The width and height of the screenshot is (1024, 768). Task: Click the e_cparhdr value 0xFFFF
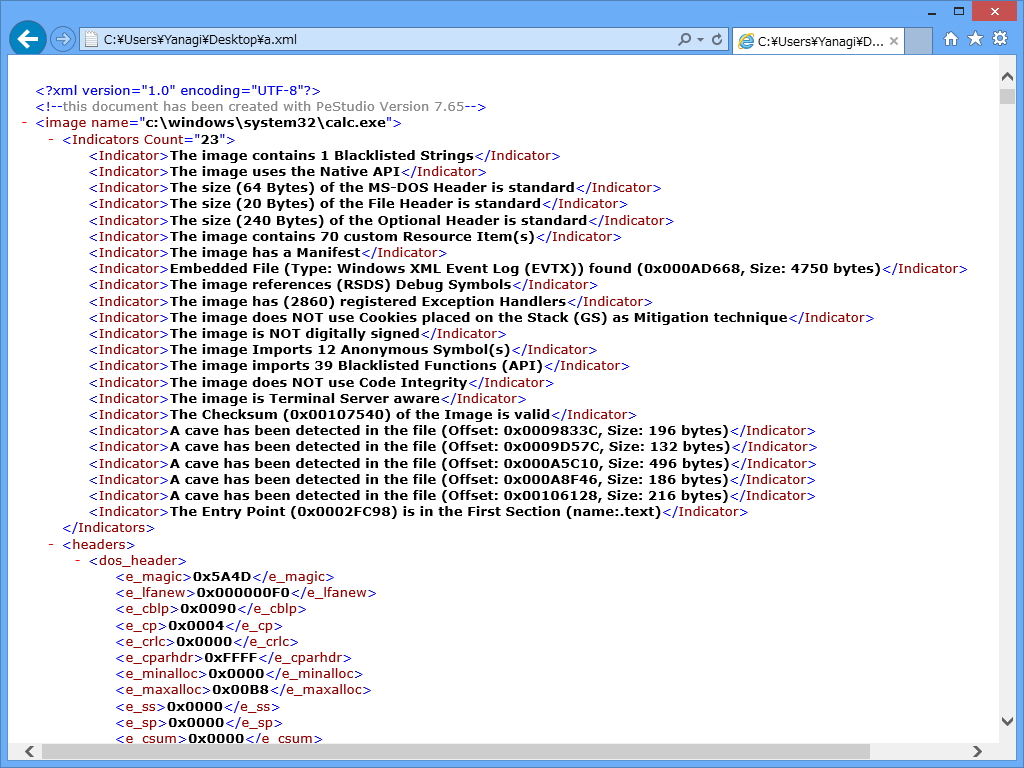(x=231, y=658)
